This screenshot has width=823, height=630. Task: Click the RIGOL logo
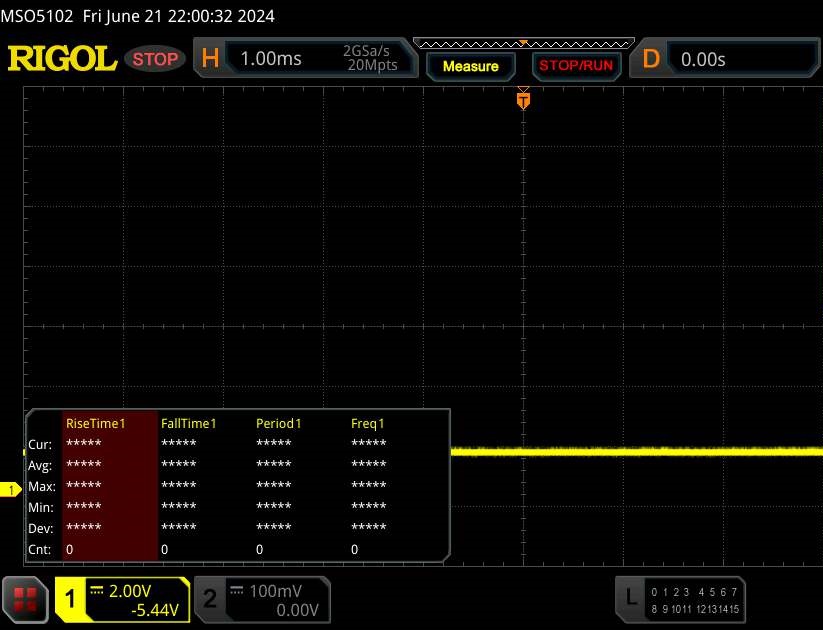(62, 58)
